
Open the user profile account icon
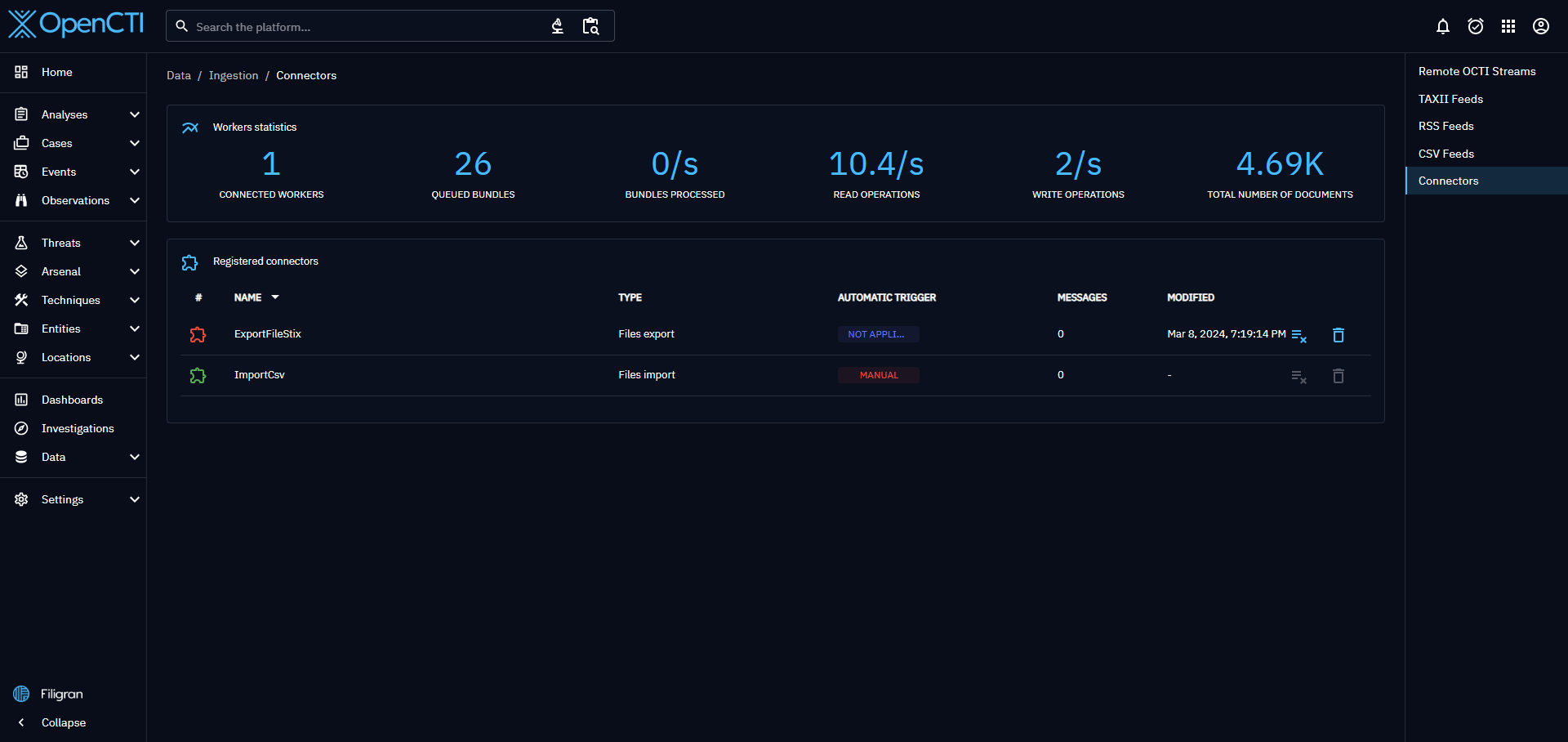coord(1540,26)
